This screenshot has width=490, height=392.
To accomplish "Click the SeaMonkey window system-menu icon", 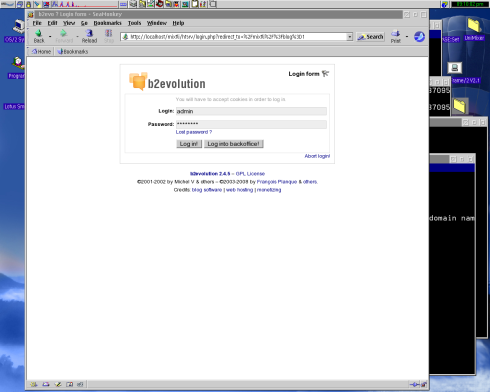I will click(31, 14).
